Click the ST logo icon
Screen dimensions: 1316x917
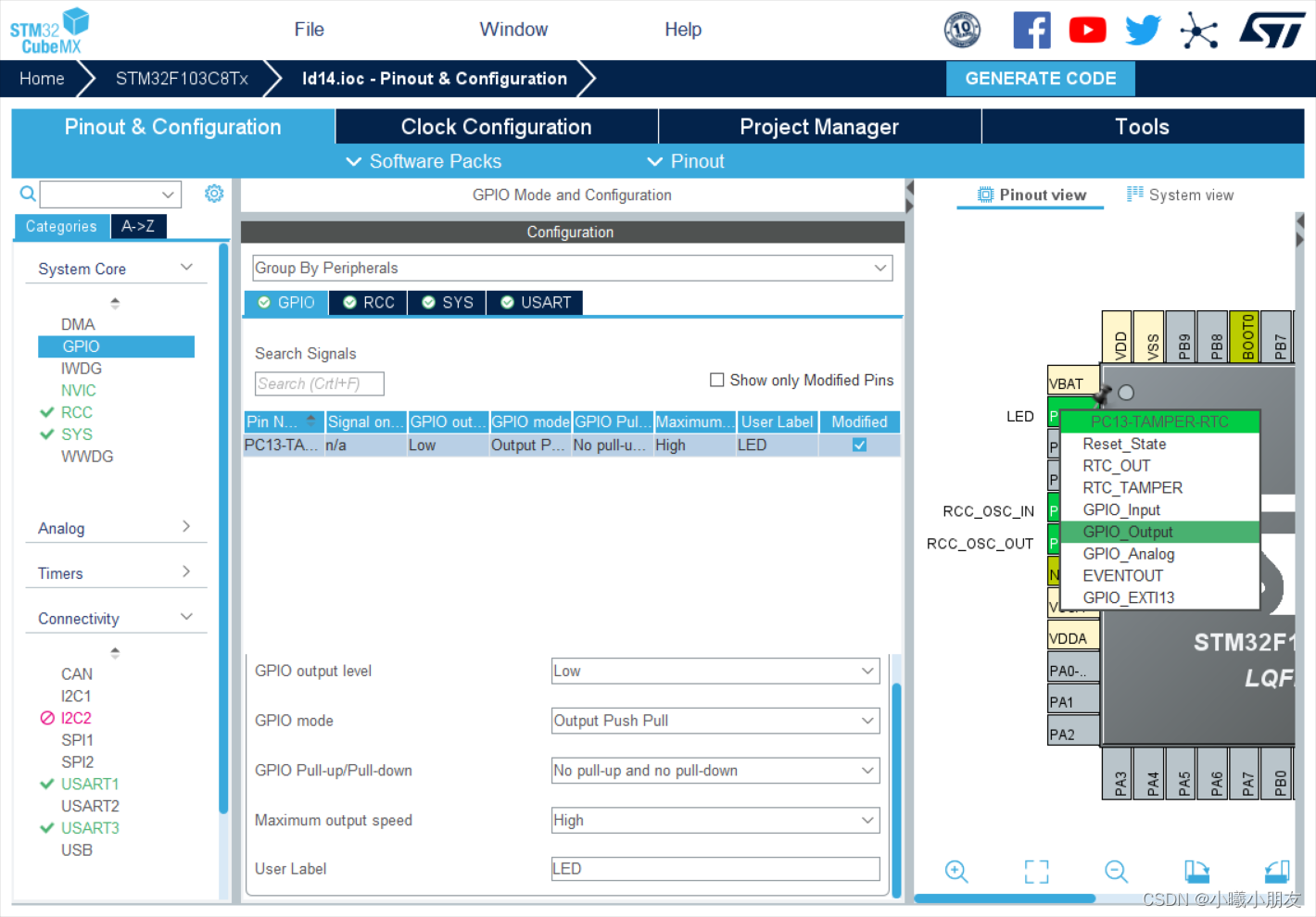pos(1272,30)
